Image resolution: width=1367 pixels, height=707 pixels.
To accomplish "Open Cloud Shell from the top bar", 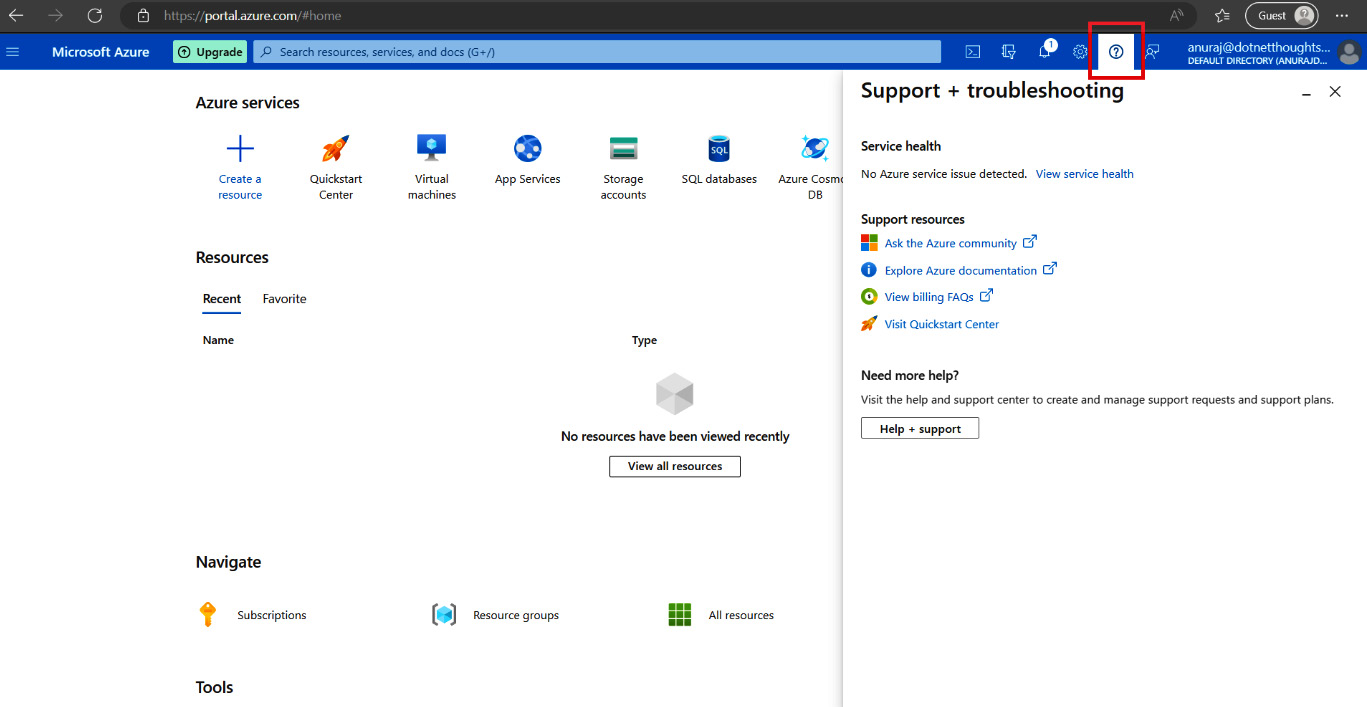I will (x=972, y=52).
